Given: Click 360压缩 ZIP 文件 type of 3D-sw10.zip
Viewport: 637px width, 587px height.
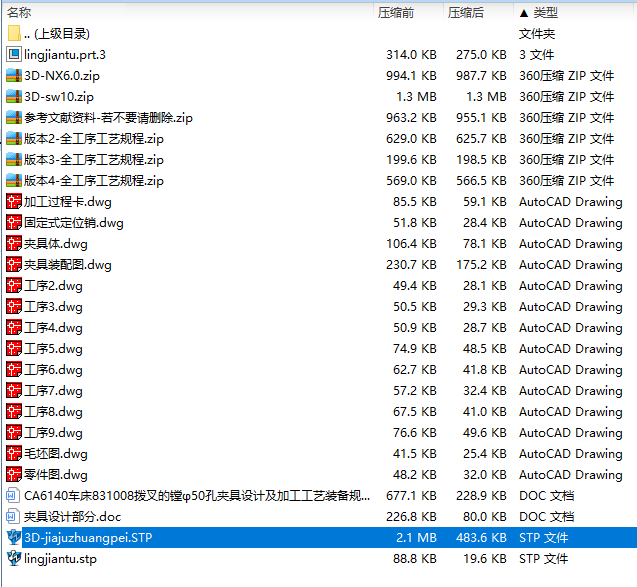Looking at the screenshot, I should (566, 97).
